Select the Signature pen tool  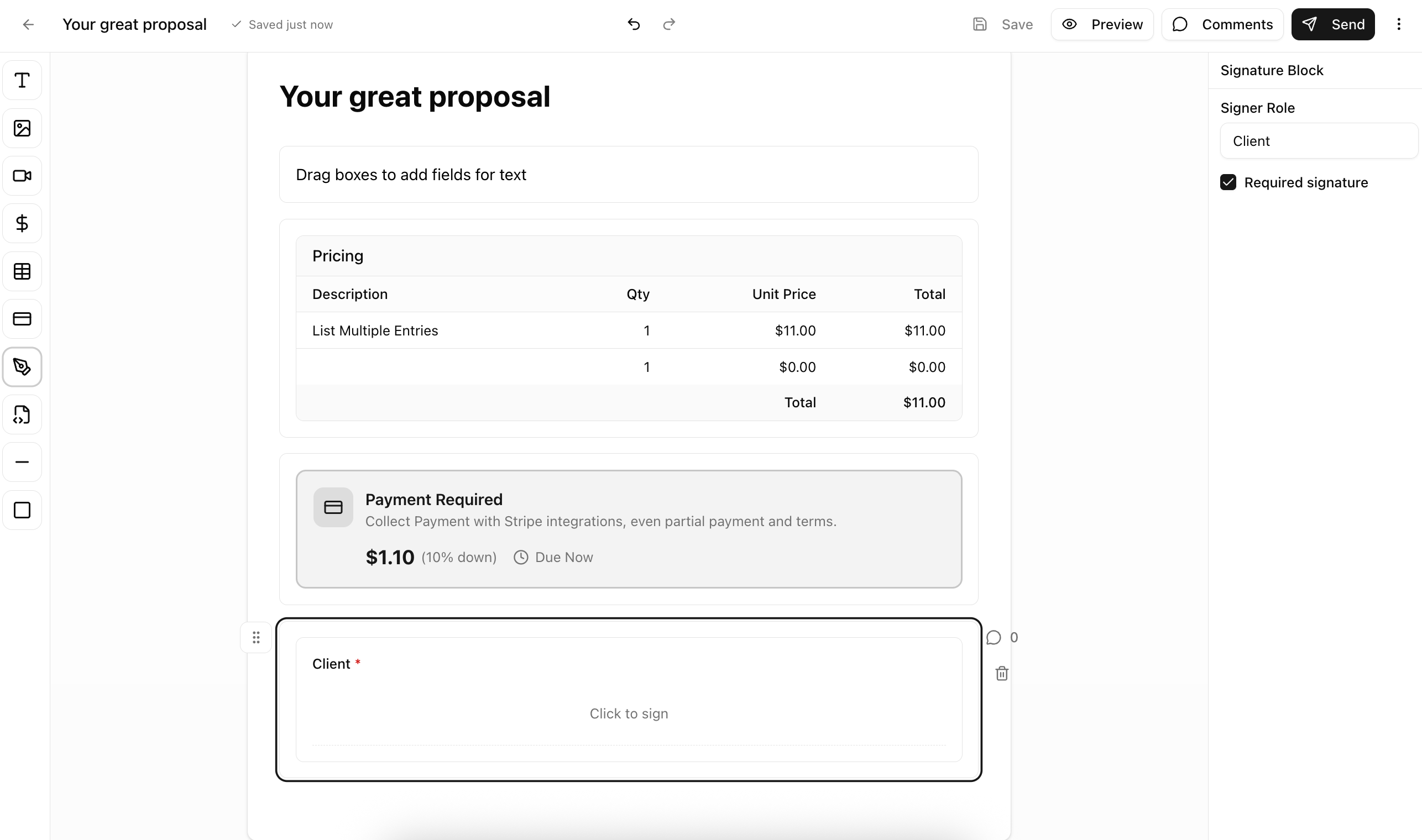[x=22, y=367]
